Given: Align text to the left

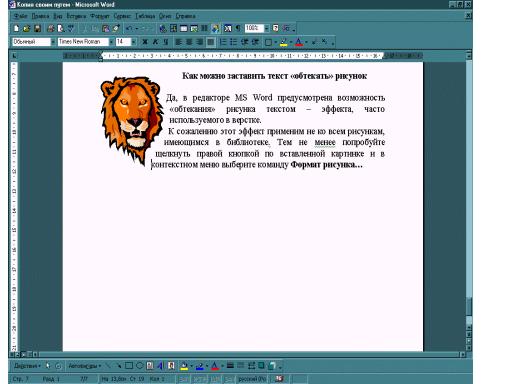Looking at the screenshot, I should 179,42.
